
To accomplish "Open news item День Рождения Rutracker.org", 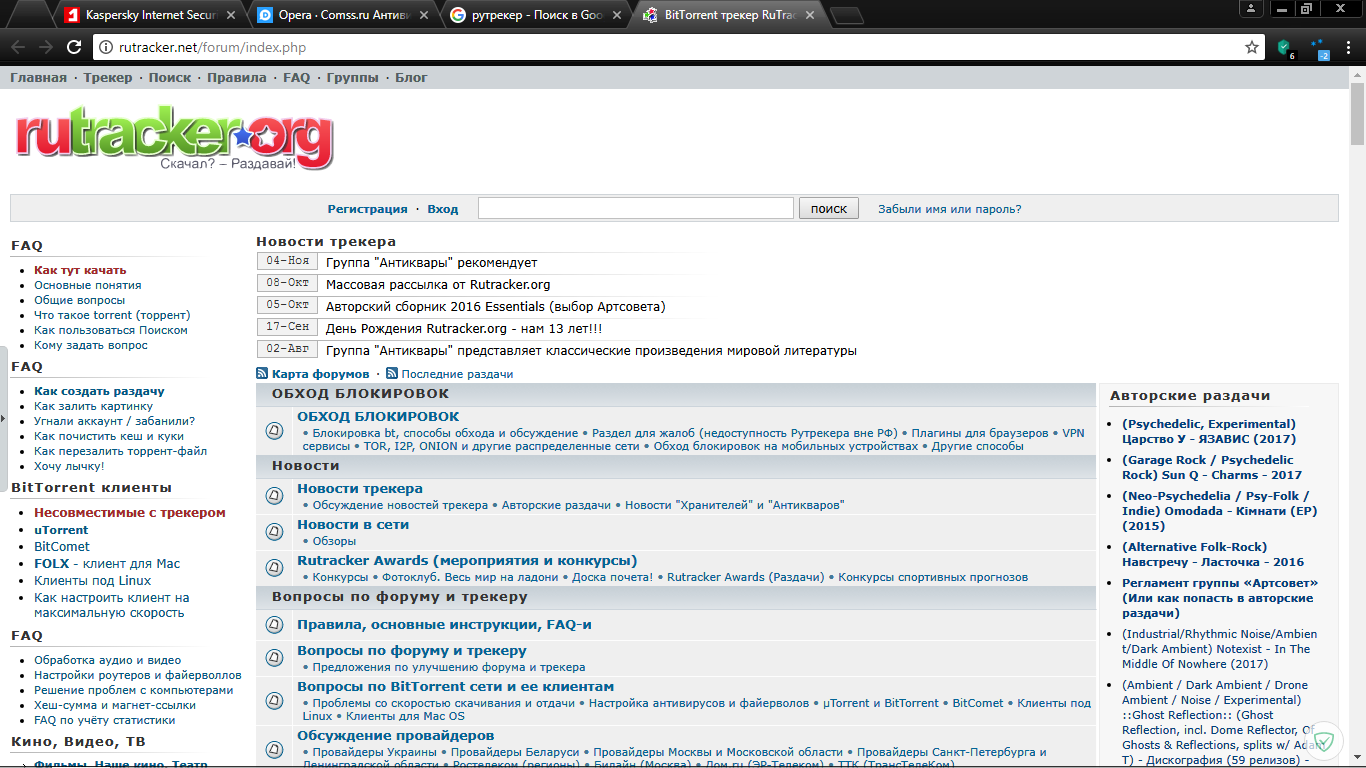I will (464, 328).
